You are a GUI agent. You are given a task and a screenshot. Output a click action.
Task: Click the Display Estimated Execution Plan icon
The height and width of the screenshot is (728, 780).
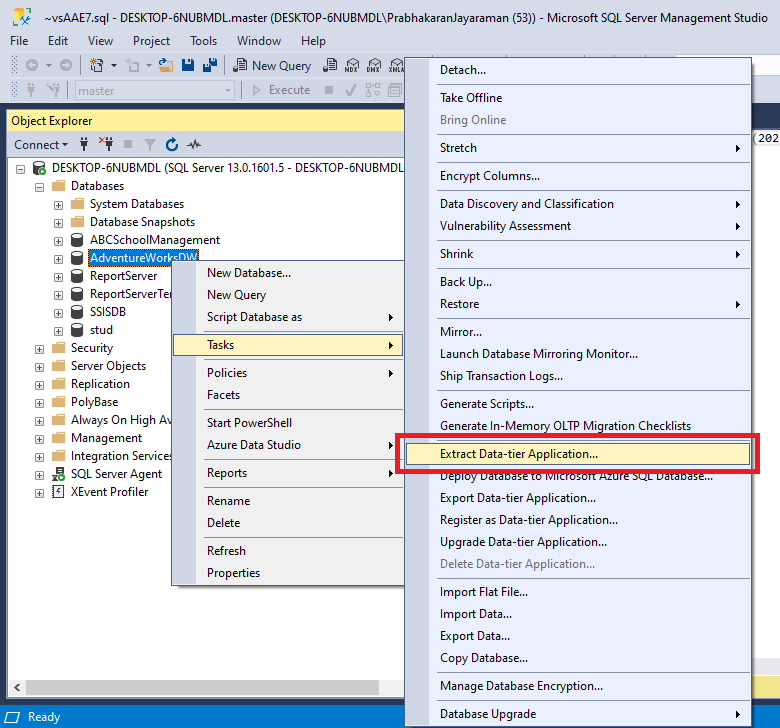click(373, 90)
